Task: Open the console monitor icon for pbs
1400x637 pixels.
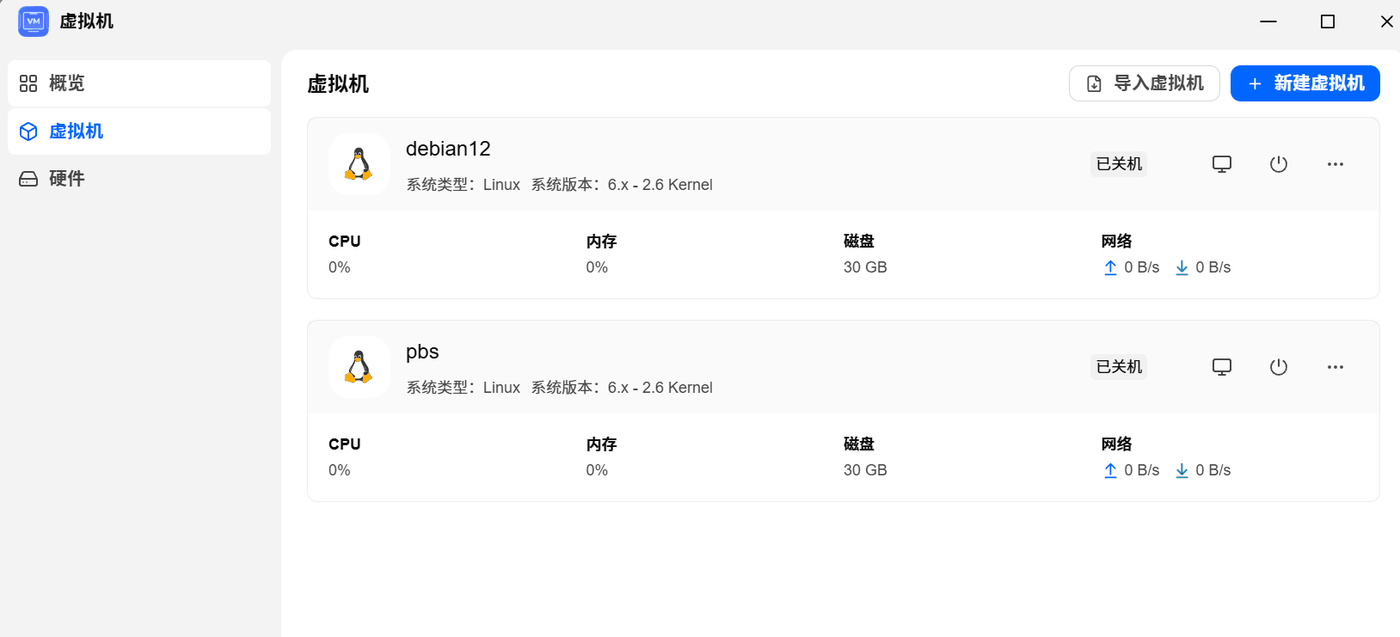Action: pyautogui.click(x=1221, y=367)
